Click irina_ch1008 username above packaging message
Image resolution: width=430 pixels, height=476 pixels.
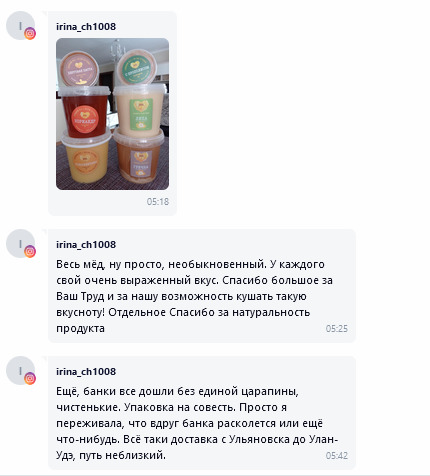pos(86,372)
